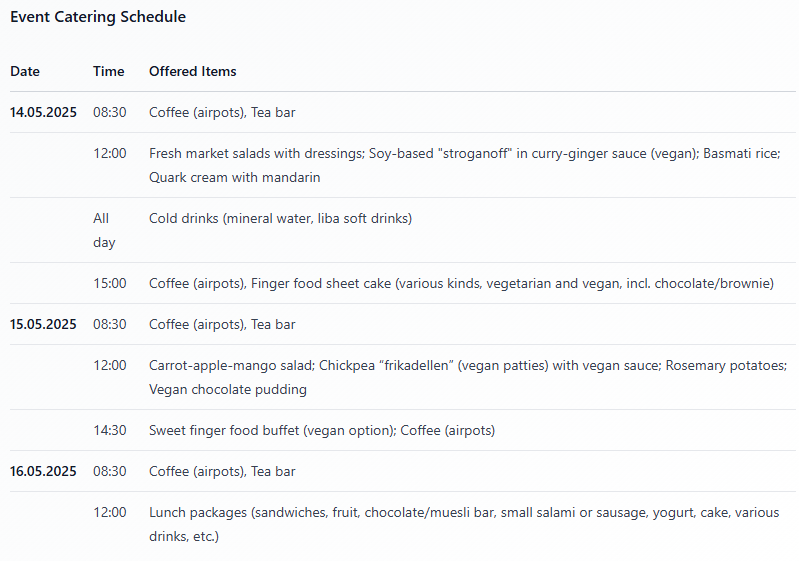Click the 14:30 time cell

(x=110, y=430)
